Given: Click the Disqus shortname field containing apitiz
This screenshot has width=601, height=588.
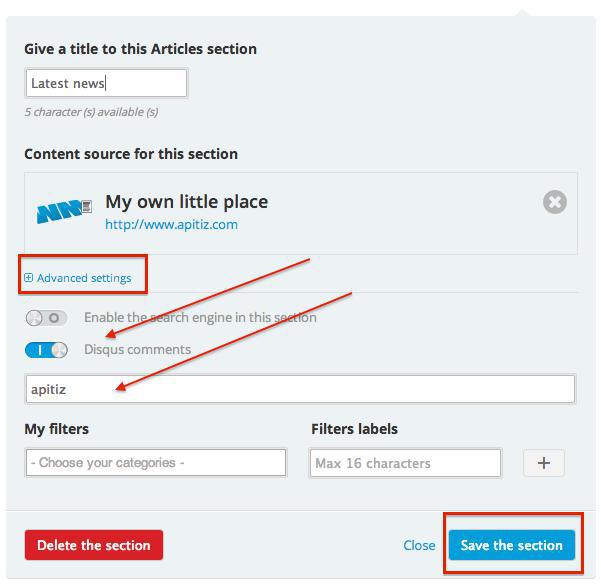Looking at the screenshot, I should pyautogui.click(x=300, y=389).
